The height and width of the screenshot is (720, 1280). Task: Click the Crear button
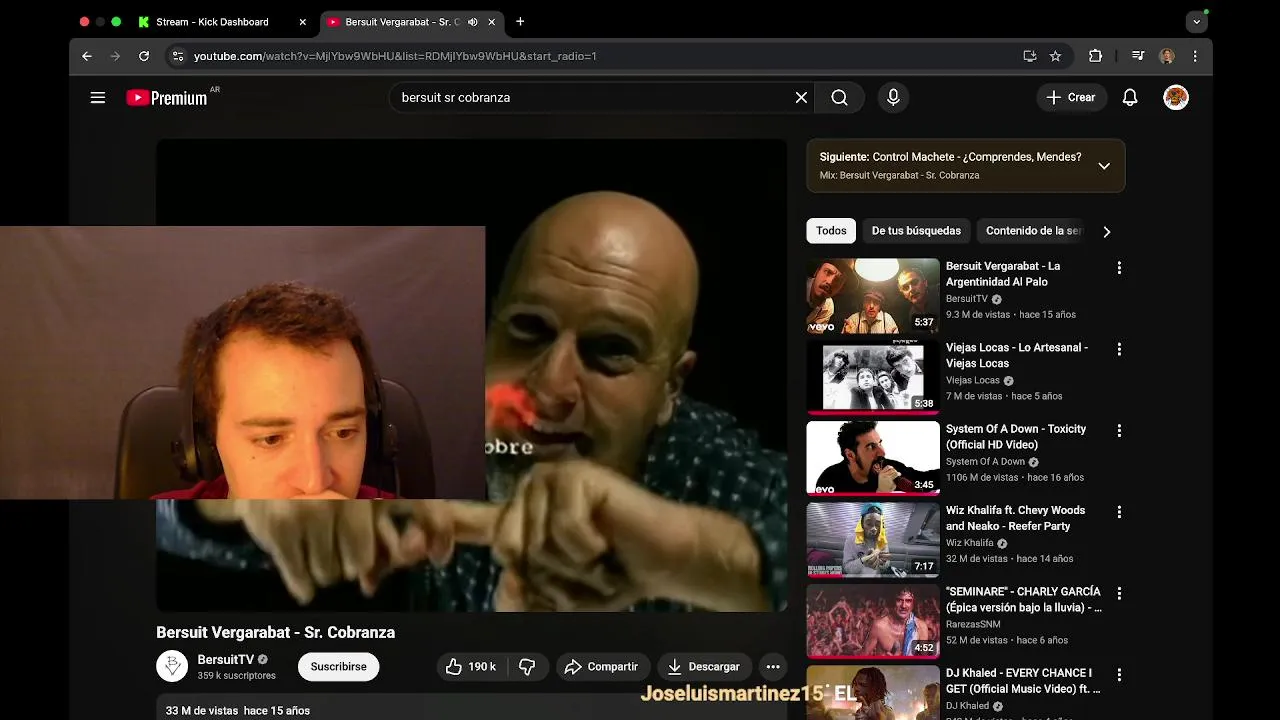tap(1070, 97)
